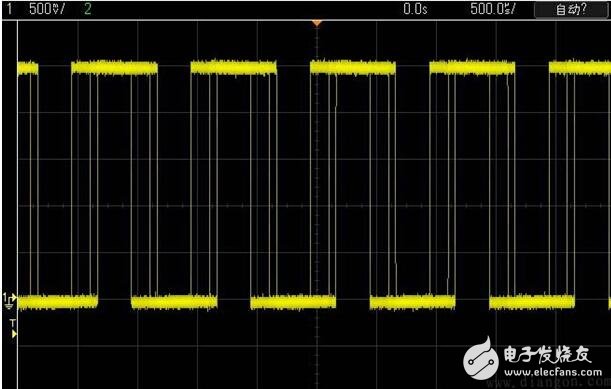Click the round elecfans logo icon
This screenshot has height=389, width=611.
[480, 358]
